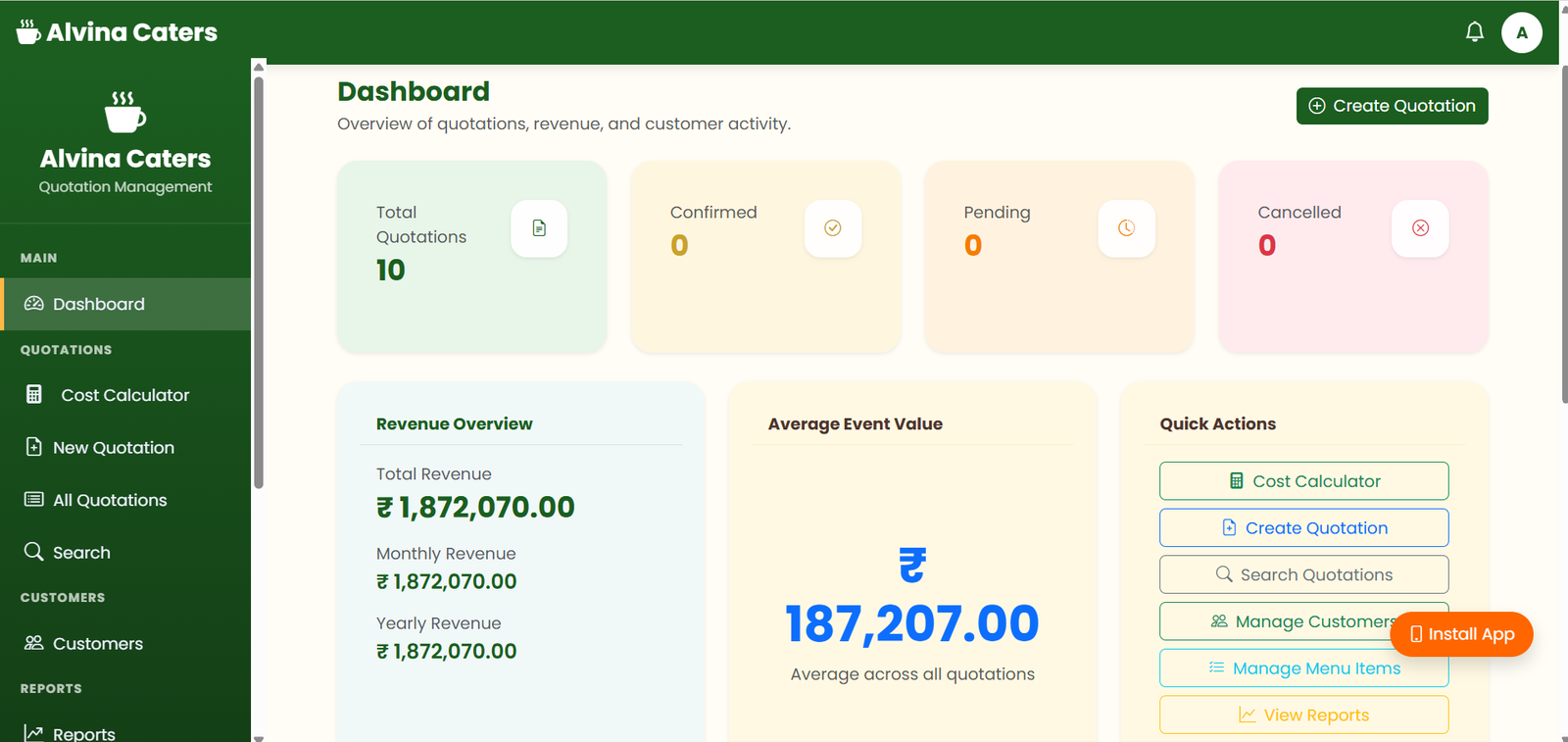Open Dashboard from the sidebar
This screenshot has width=1568, height=742.
(x=125, y=304)
